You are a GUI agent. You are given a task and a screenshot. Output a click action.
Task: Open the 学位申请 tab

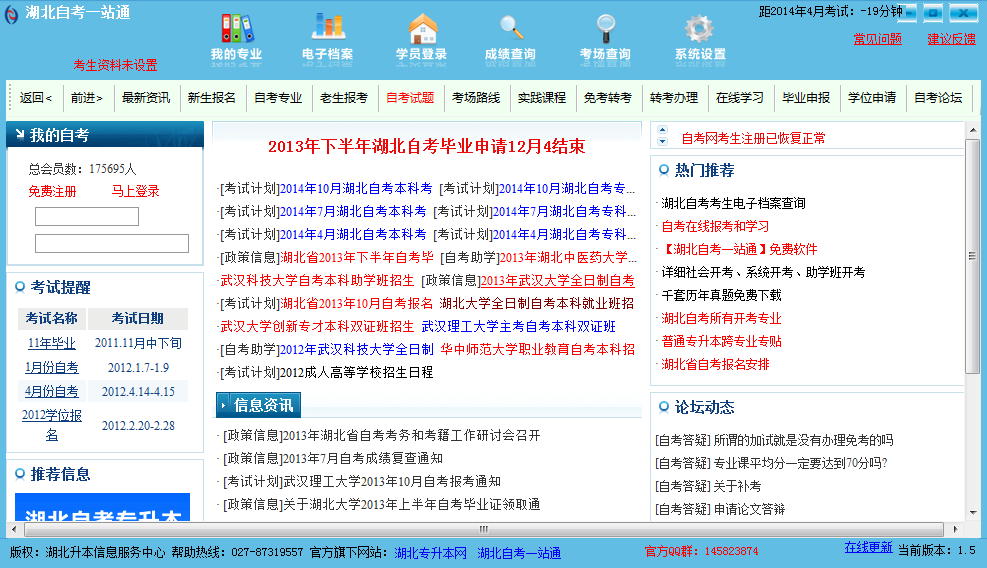(872, 98)
